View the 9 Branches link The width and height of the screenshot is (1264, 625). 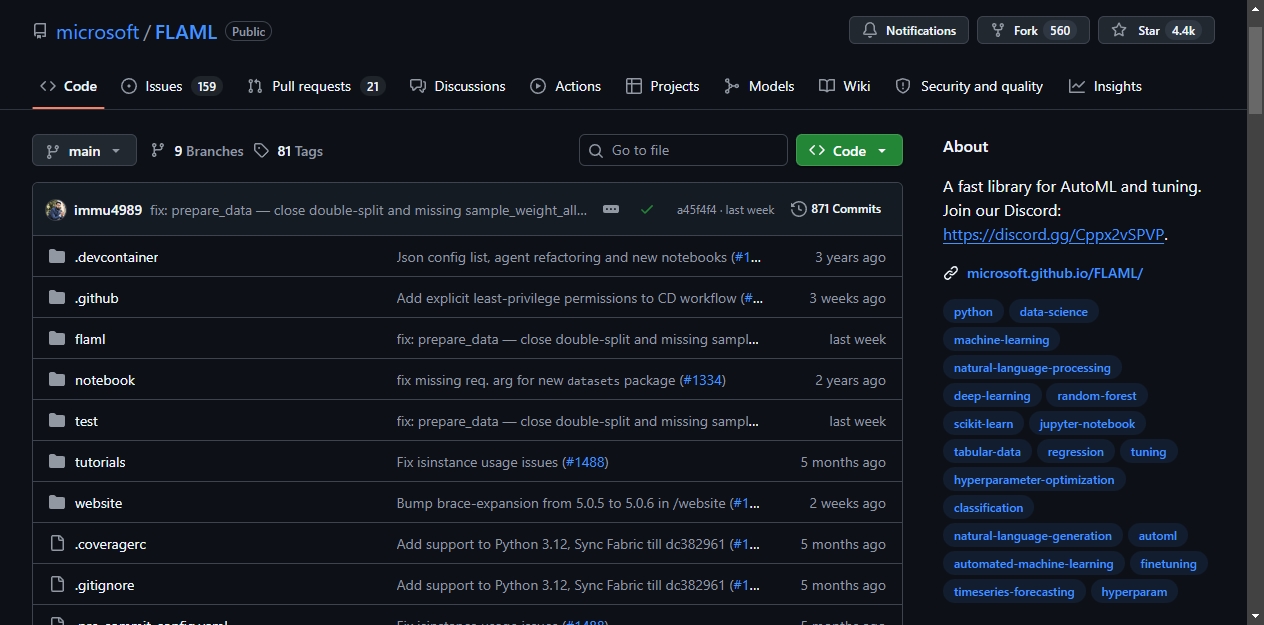tap(197, 151)
